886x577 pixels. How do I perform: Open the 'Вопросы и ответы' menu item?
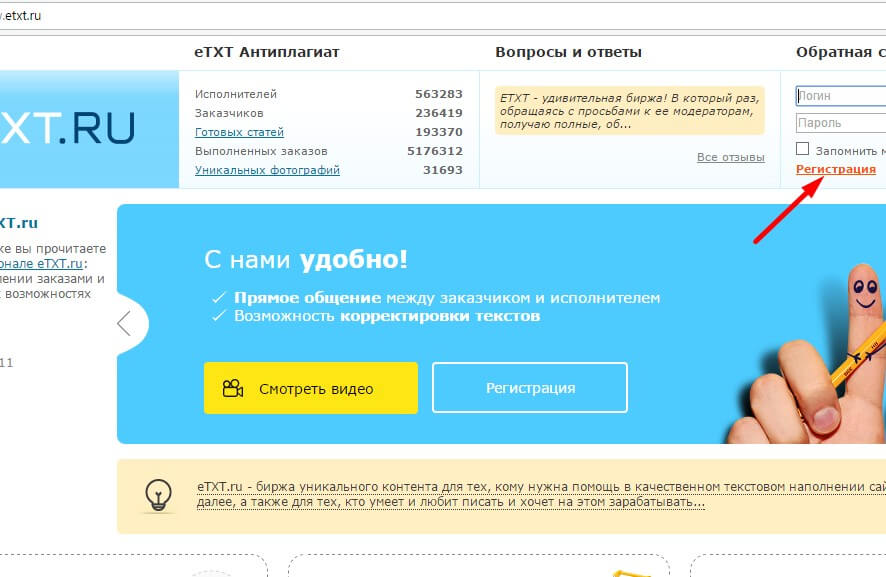(568, 52)
